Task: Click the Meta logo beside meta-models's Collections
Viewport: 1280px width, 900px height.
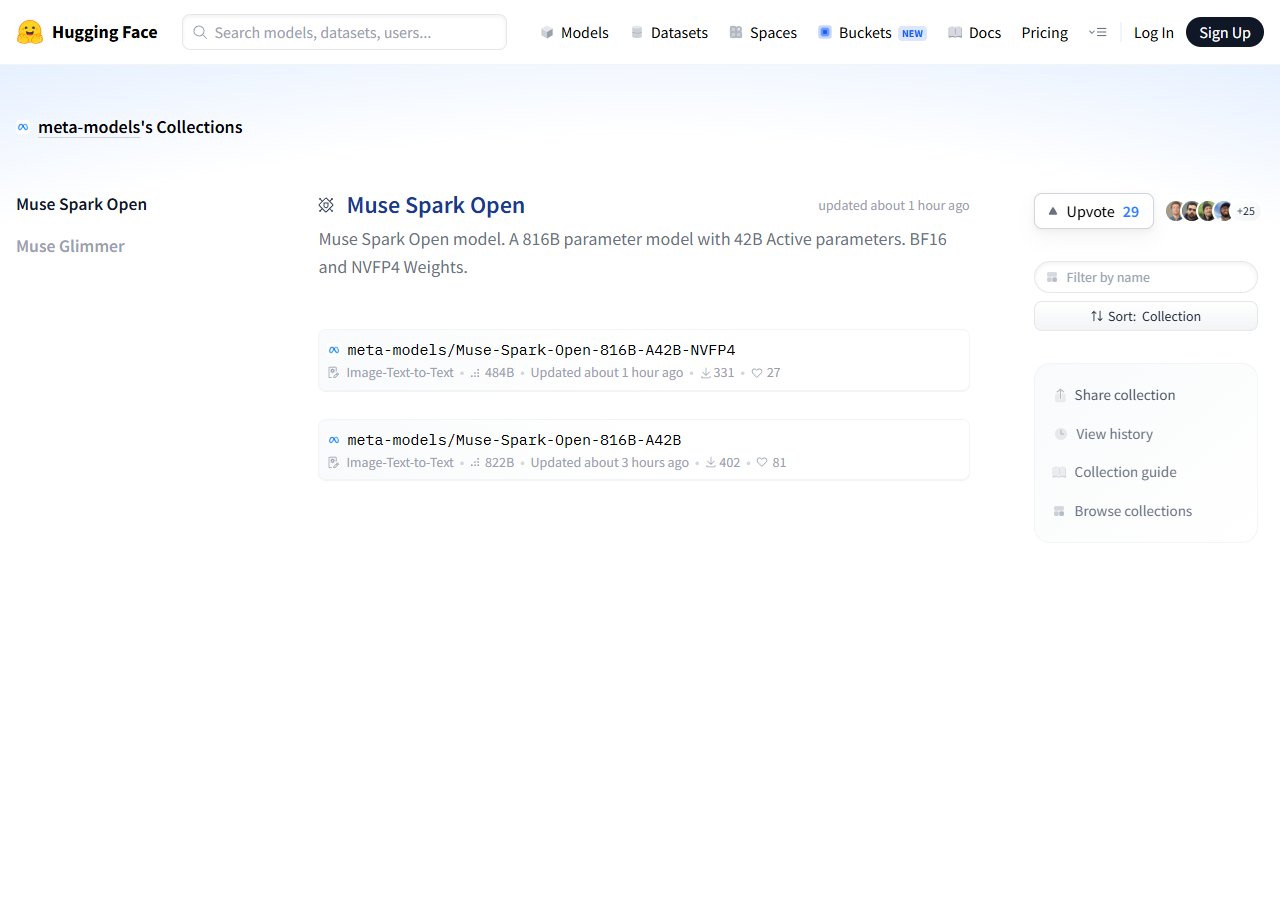Action: coord(23,127)
